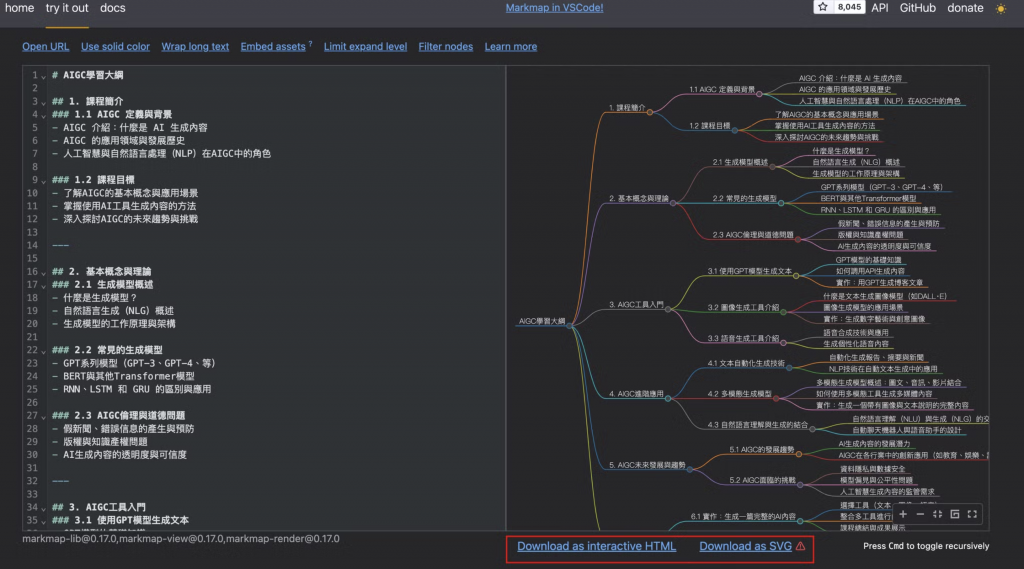Zoom in on the mindmap with plus icon
This screenshot has height=569, width=1024.
click(x=903, y=514)
